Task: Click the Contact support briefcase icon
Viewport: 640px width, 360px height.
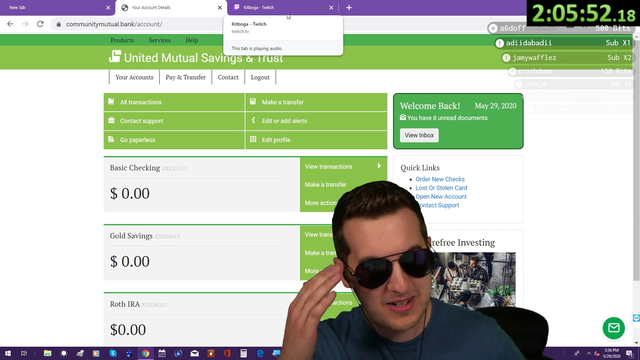Action: [111, 120]
